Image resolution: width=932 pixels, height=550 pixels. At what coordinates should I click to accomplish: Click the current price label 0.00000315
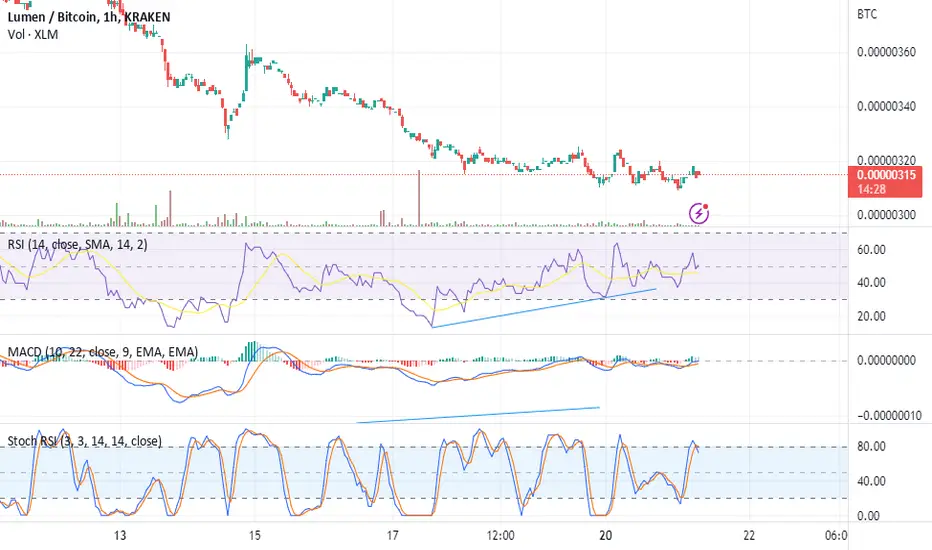click(x=886, y=175)
